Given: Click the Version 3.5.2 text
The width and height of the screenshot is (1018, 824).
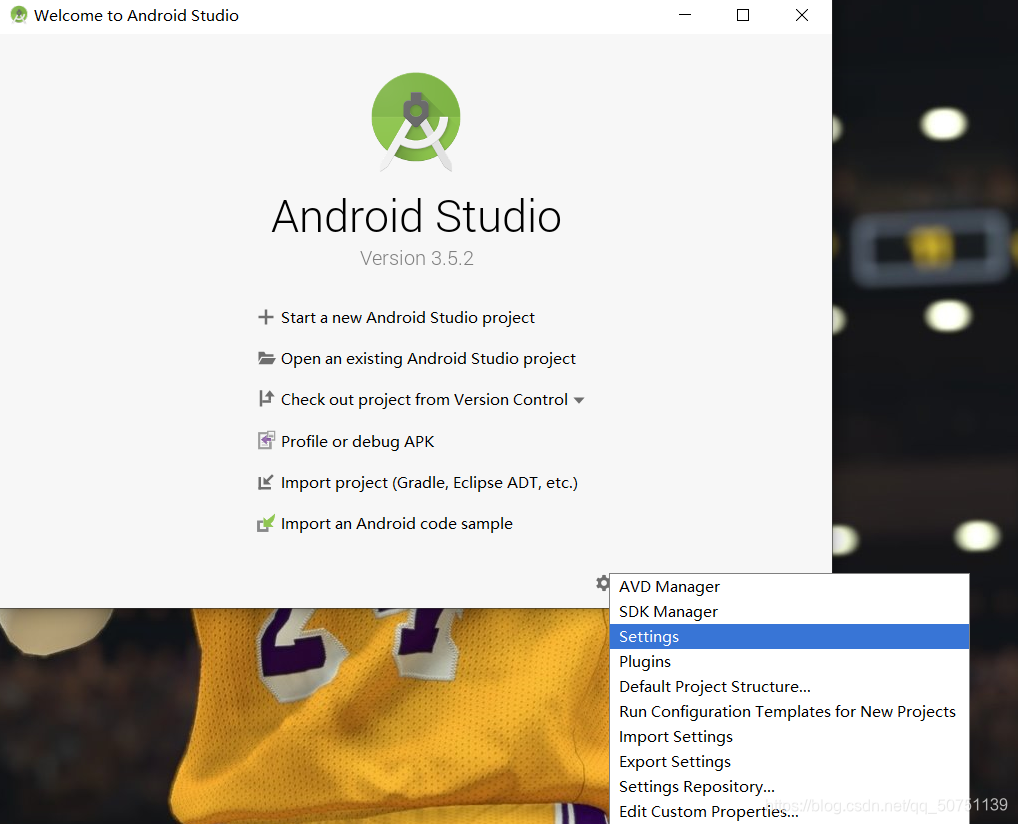Looking at the screenshot, I should tap(417, 258).
